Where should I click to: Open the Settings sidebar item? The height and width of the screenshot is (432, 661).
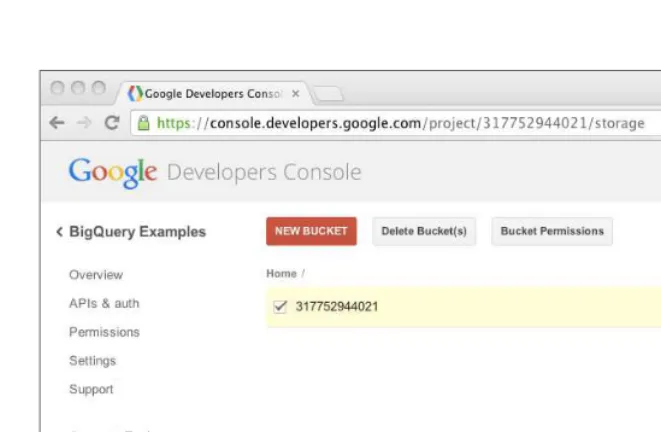(92, 361)
